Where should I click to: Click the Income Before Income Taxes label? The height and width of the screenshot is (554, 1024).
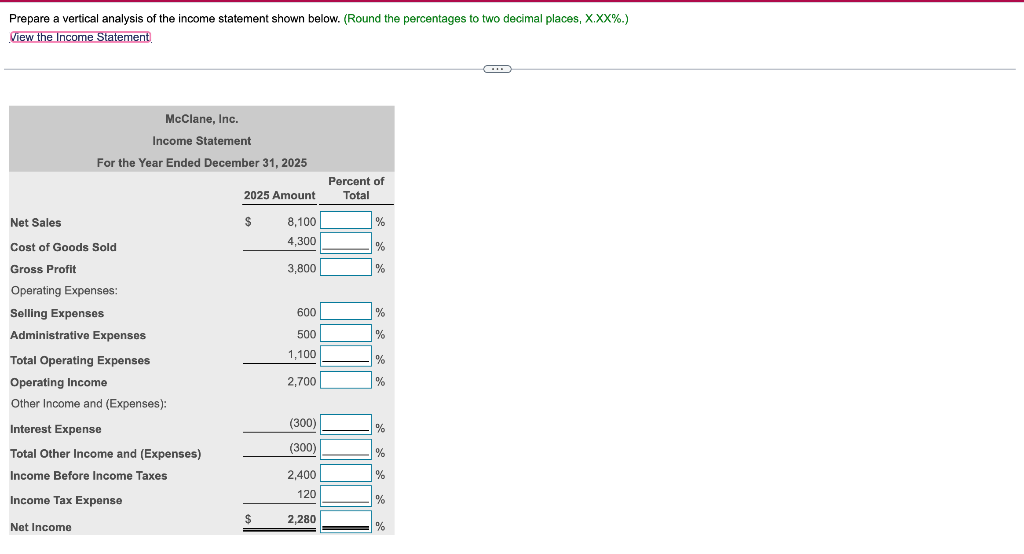(x=89, y=476)
